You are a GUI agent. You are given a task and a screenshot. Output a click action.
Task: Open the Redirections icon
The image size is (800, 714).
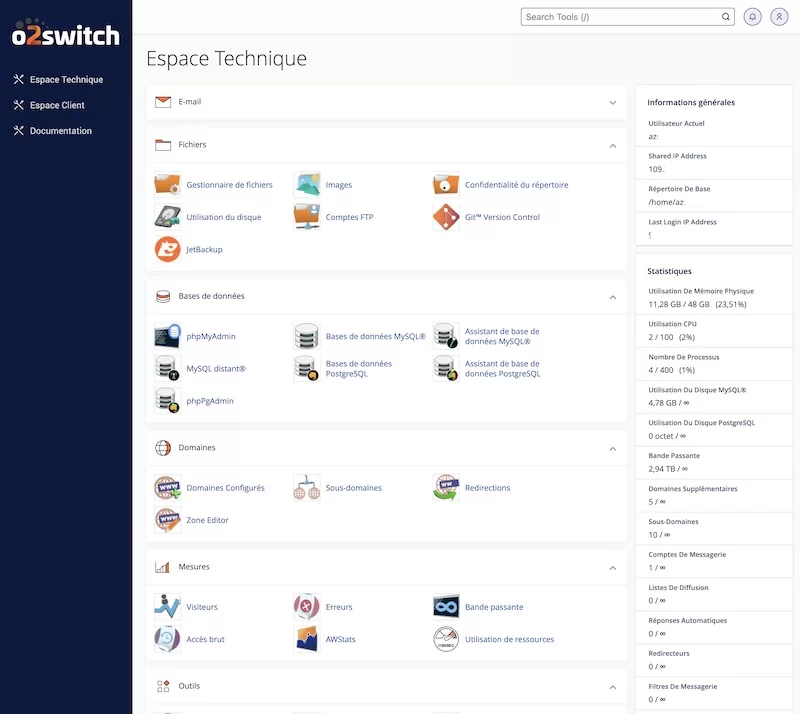[x=446, y=488]
